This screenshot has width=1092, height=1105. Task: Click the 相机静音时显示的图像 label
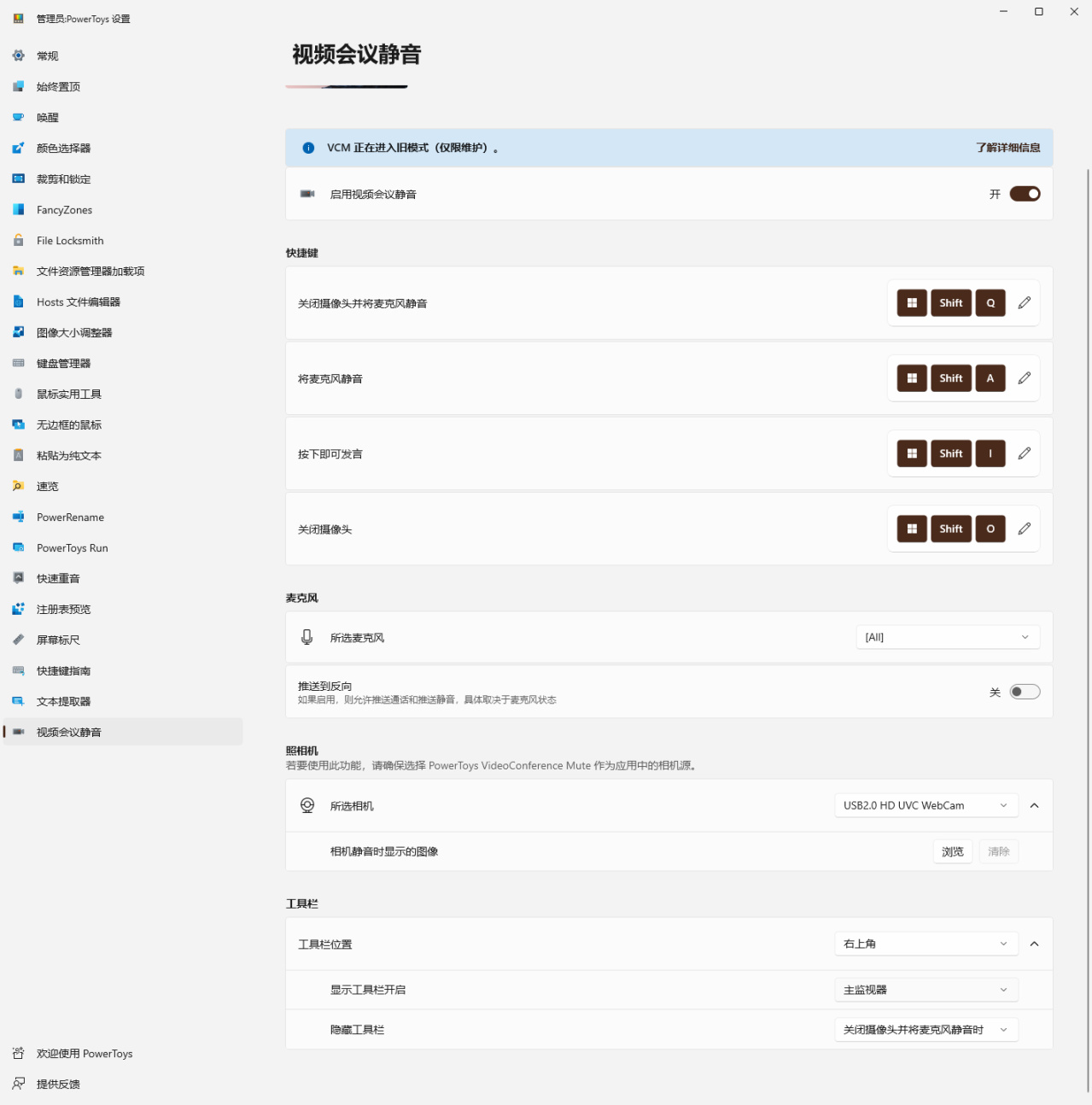tap(384, 851)
